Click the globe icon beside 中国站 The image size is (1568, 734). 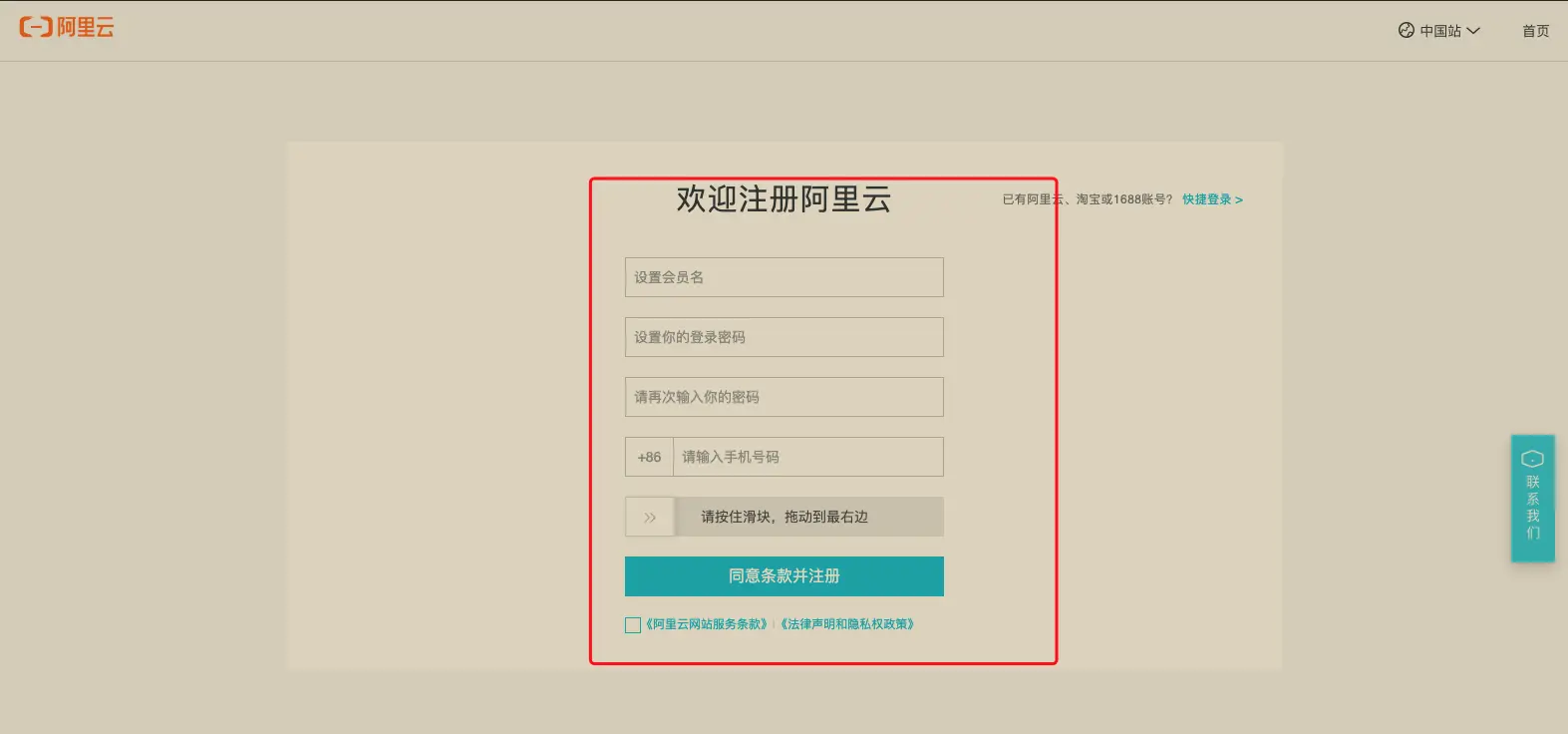tap(1406, 31)
